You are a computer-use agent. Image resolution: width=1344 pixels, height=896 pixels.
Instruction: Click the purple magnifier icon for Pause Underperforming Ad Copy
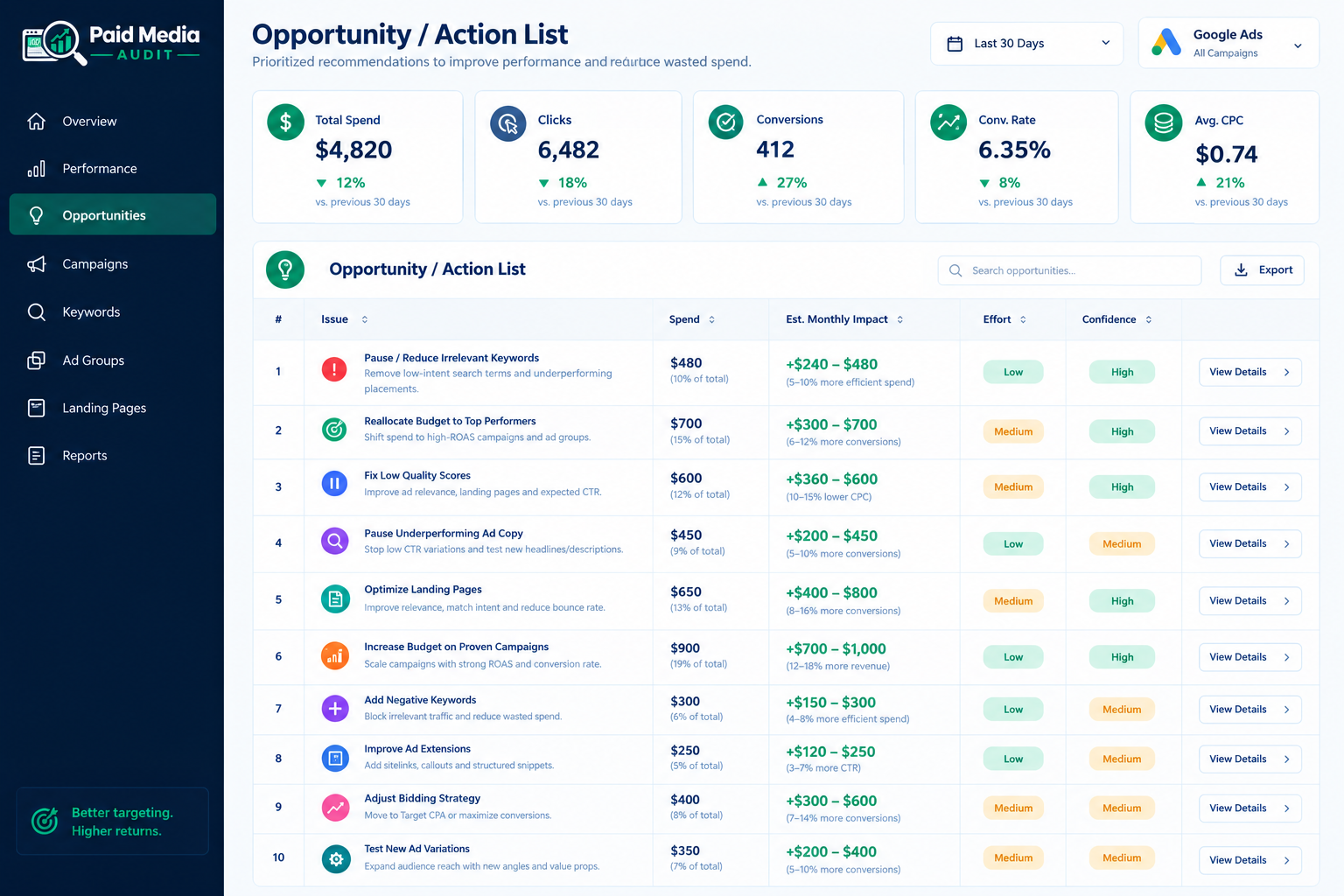(334, 541)
